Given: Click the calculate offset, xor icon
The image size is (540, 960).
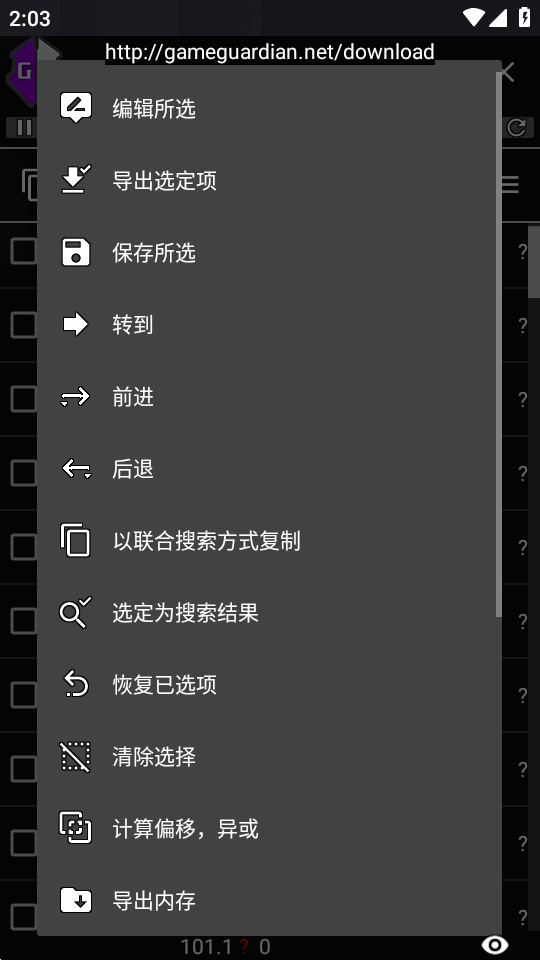Looking at the screenshot, I should [76, 828].
